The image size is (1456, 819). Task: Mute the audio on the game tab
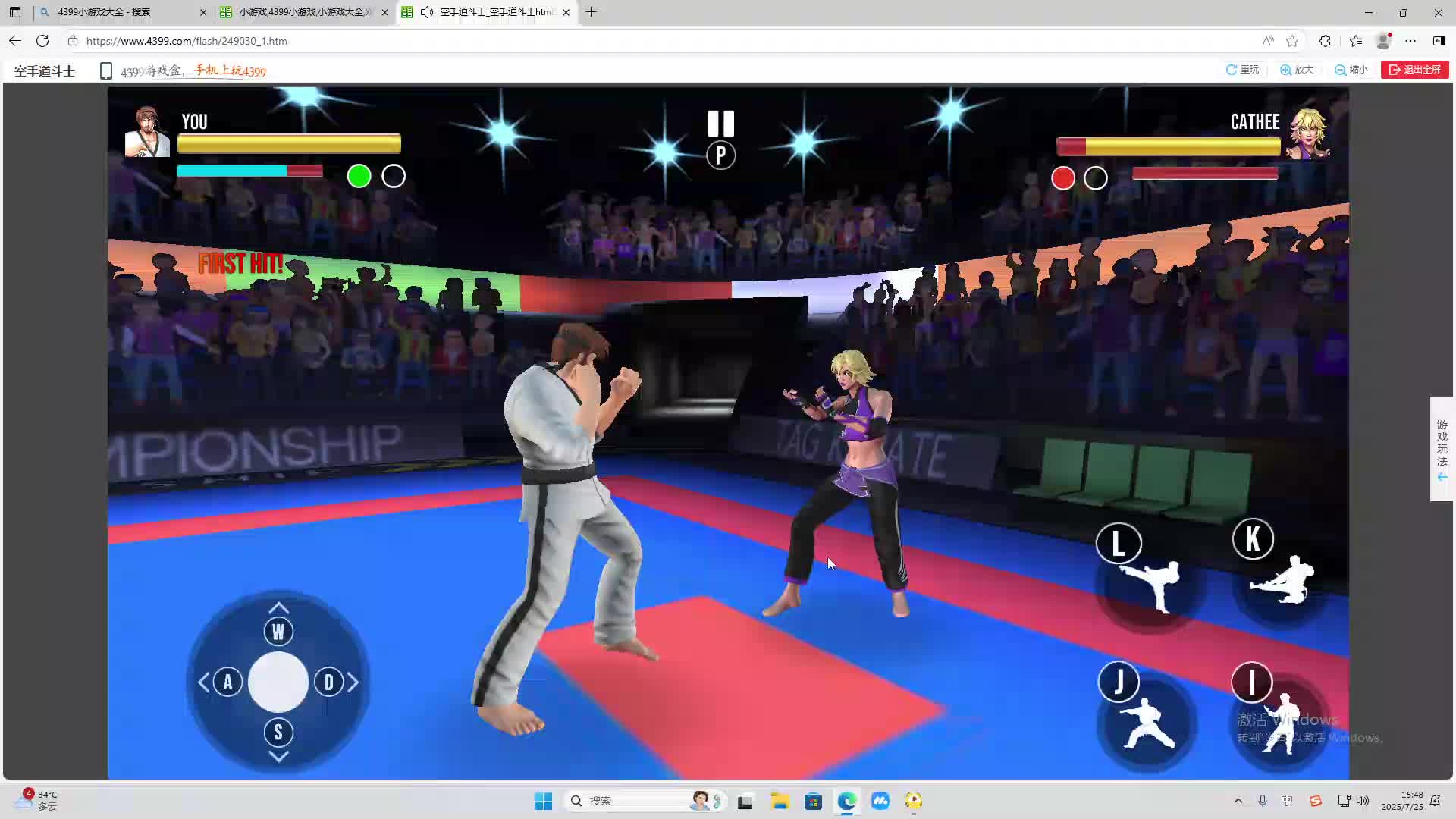tap(427, 12)
